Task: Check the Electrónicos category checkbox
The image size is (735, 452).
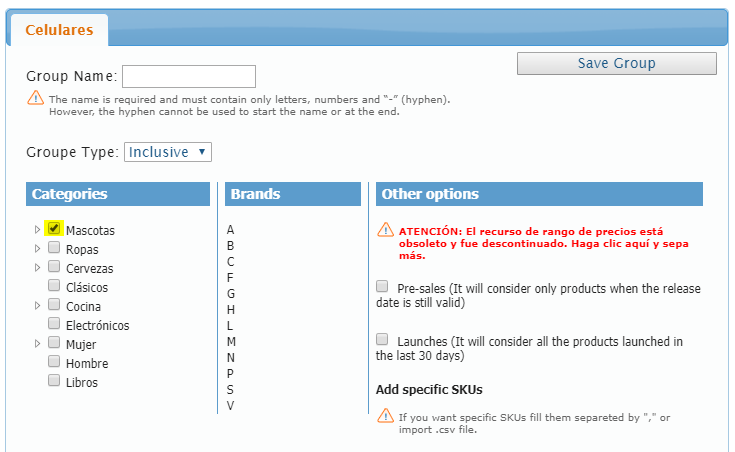Action: click(x=54, y=324)
